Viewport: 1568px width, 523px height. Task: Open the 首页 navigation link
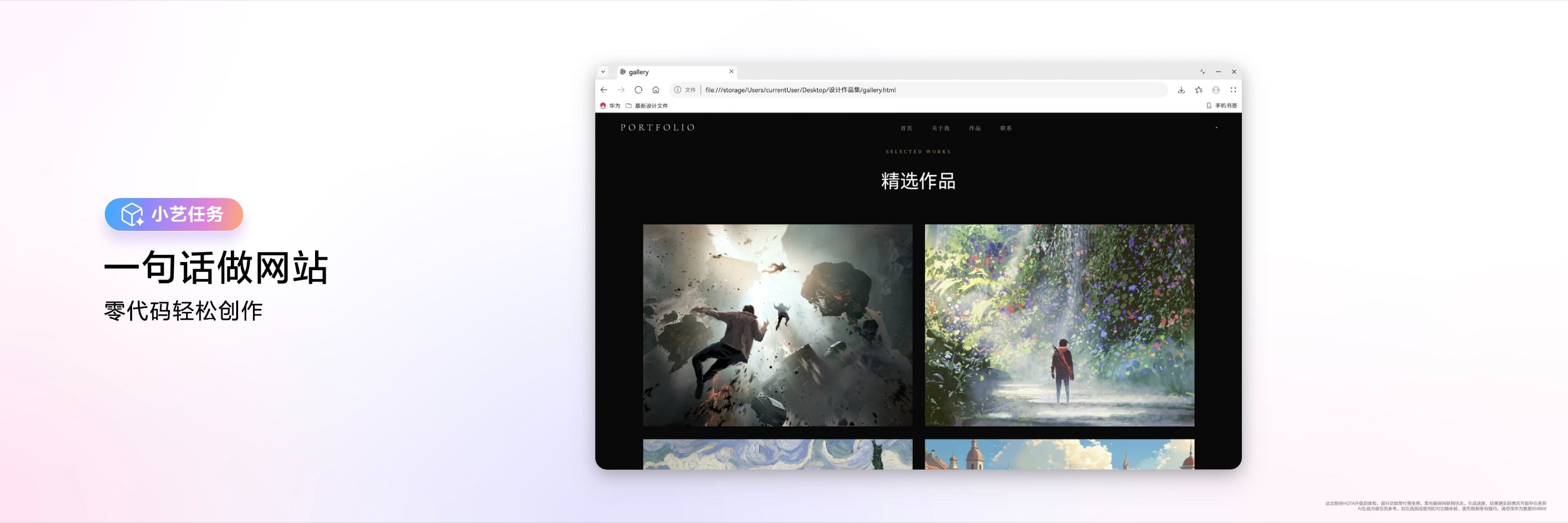pos(906,128)
